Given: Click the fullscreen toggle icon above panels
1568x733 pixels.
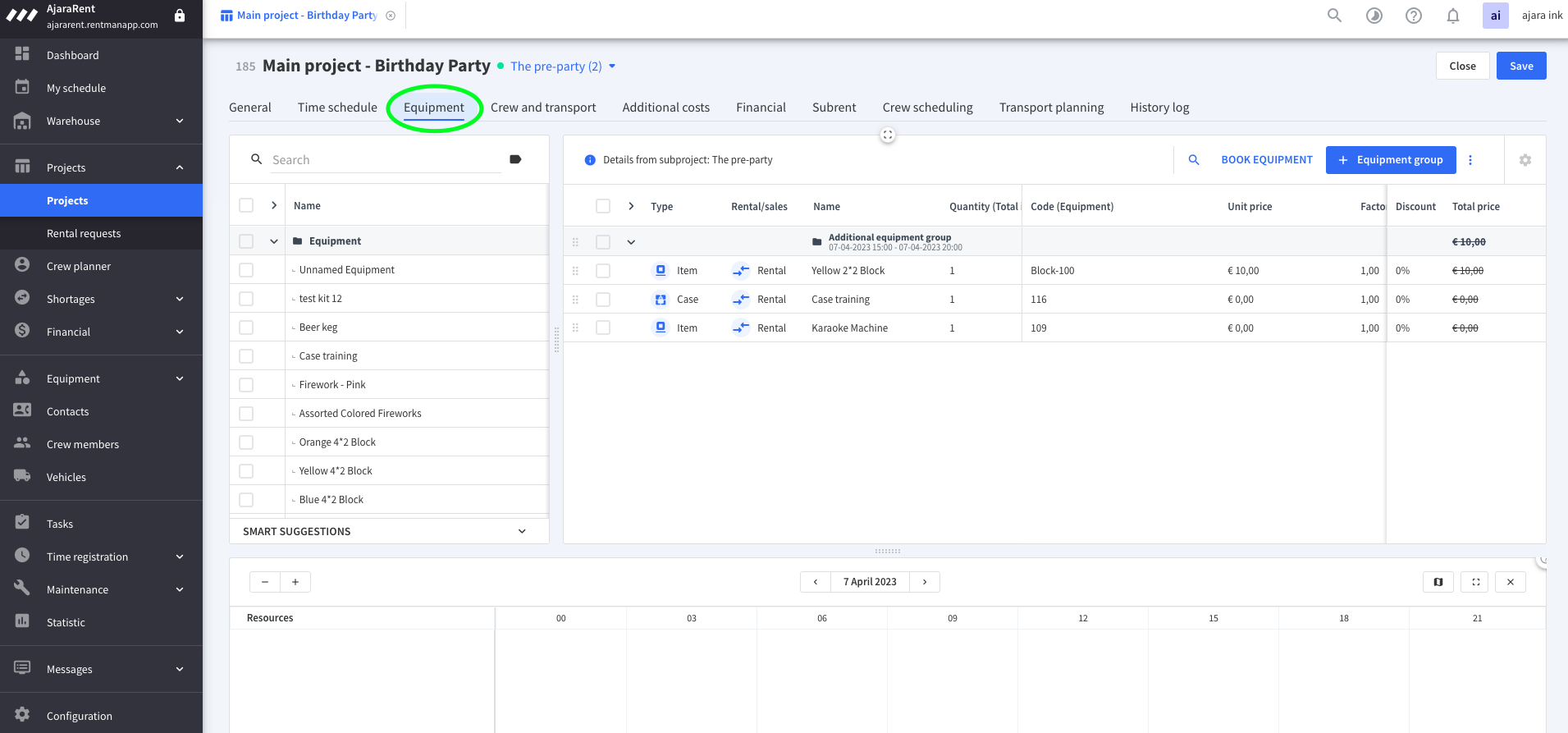Looking at the screenshot, I should pyautogui.click(x=887, y=135).
